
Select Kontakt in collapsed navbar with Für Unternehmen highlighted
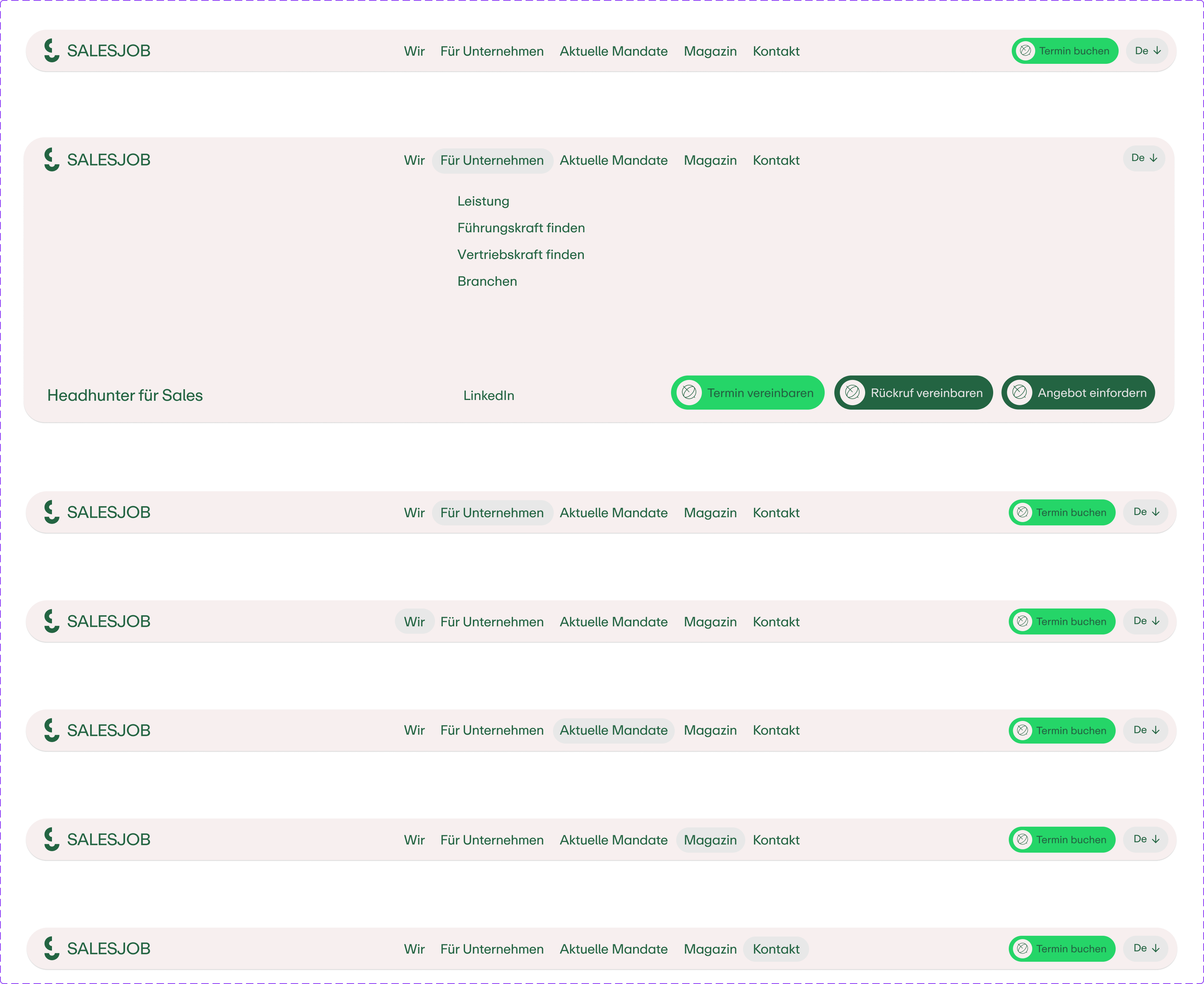coord(776,513)
